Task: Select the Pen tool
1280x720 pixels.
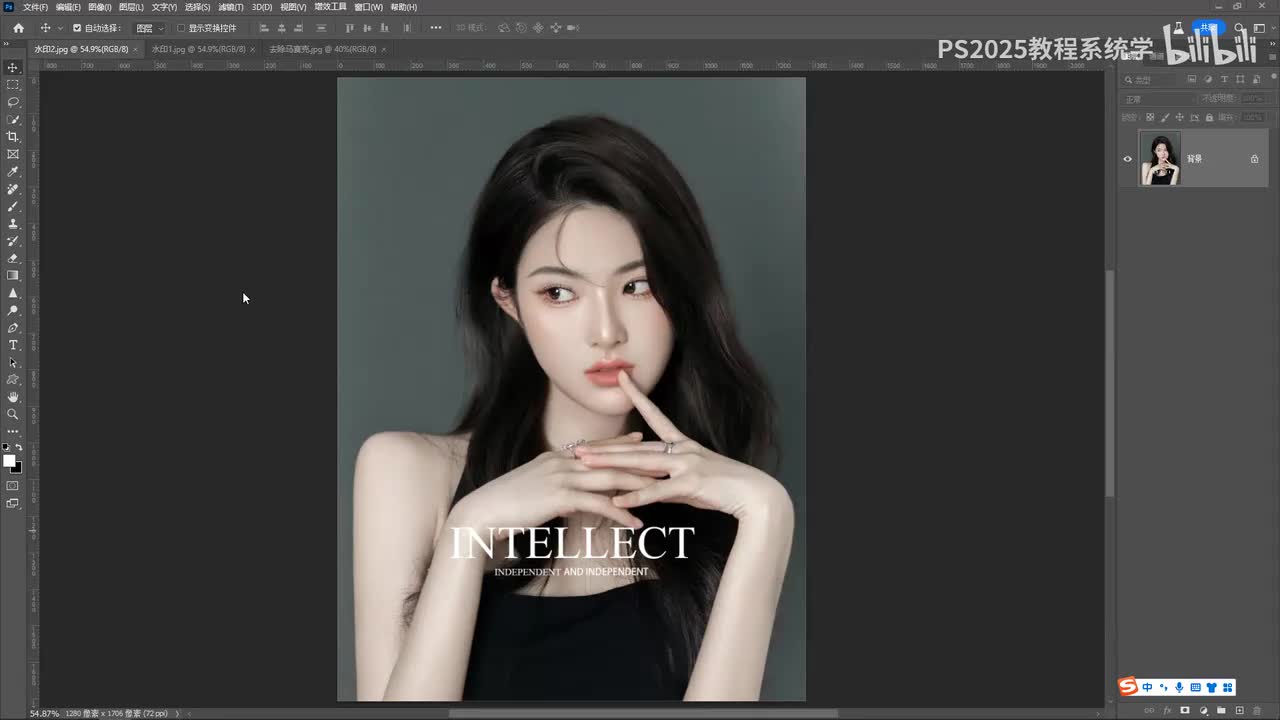Action: pos(13,328)
